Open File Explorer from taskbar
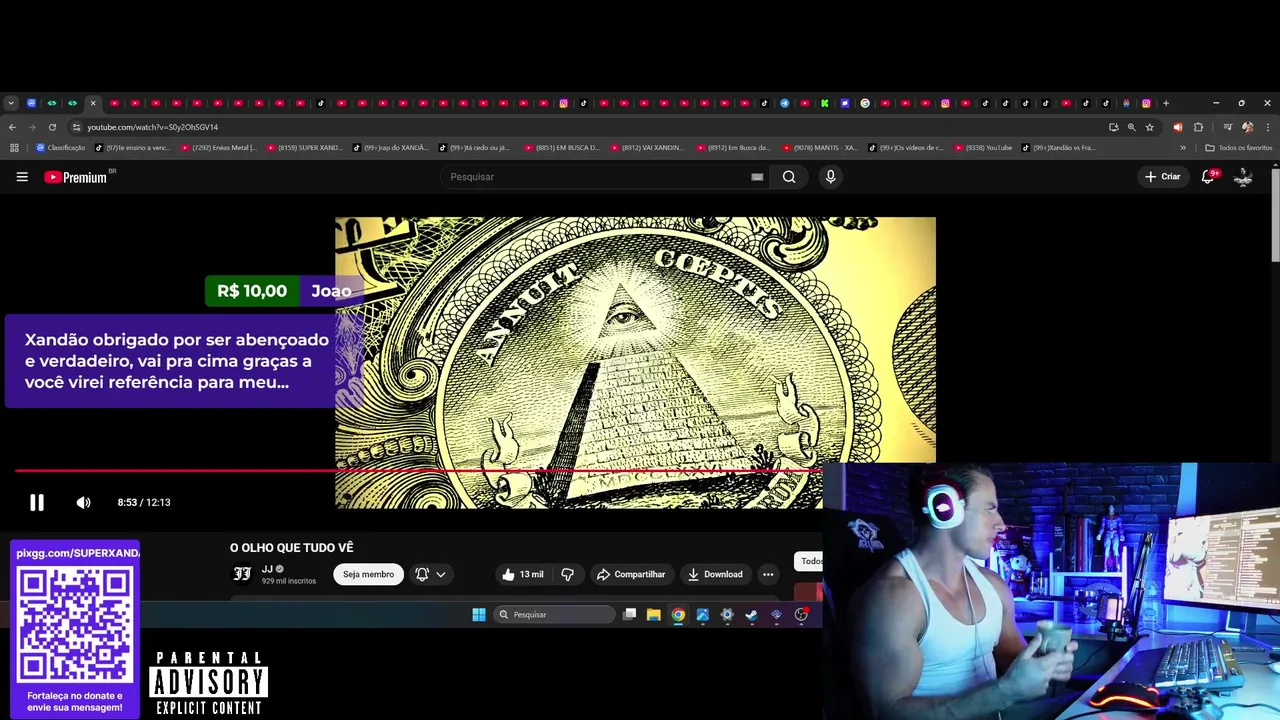The image size is (1280, 720). (x=653, y=615)
